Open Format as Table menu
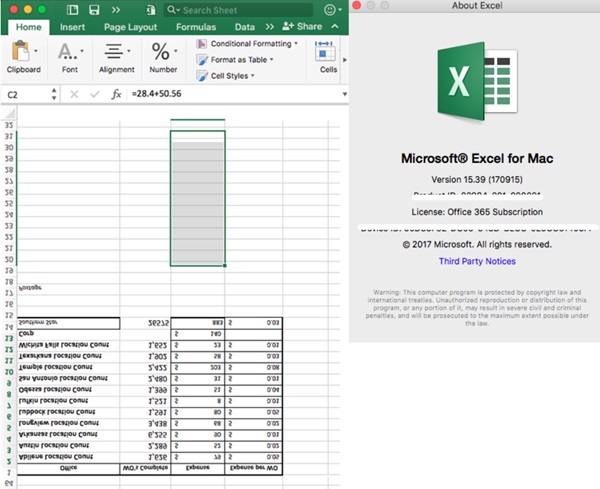 tap(235, 60)
